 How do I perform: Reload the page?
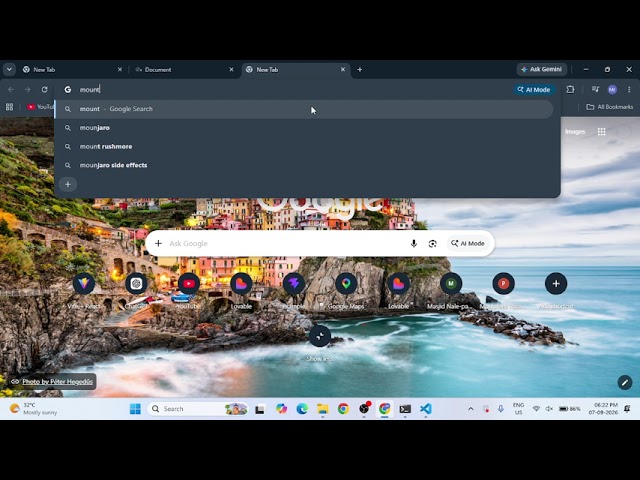pos(44,89)
